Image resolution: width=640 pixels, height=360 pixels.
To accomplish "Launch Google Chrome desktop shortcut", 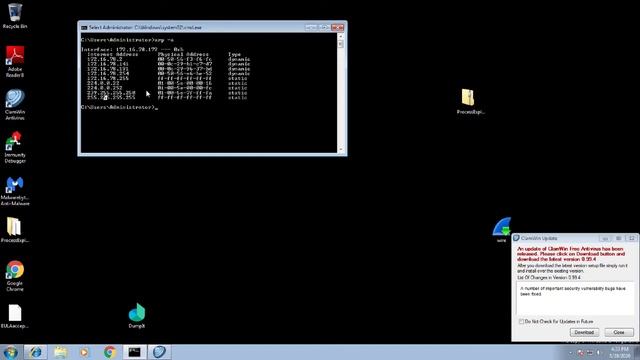I will click(x=15, y=276).
